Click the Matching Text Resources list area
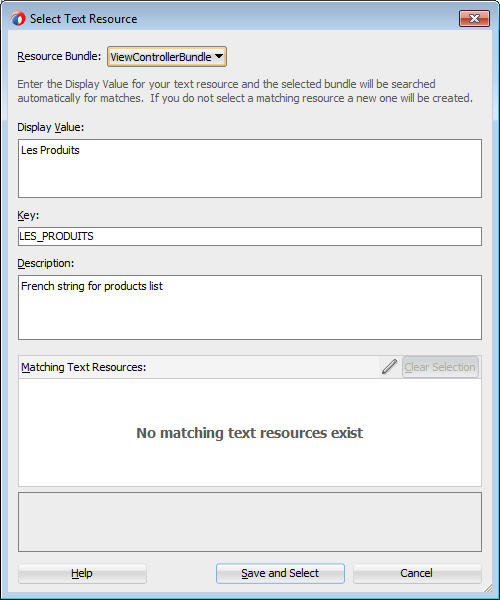This screenshot has width=500, height=600. coord(250,432)
